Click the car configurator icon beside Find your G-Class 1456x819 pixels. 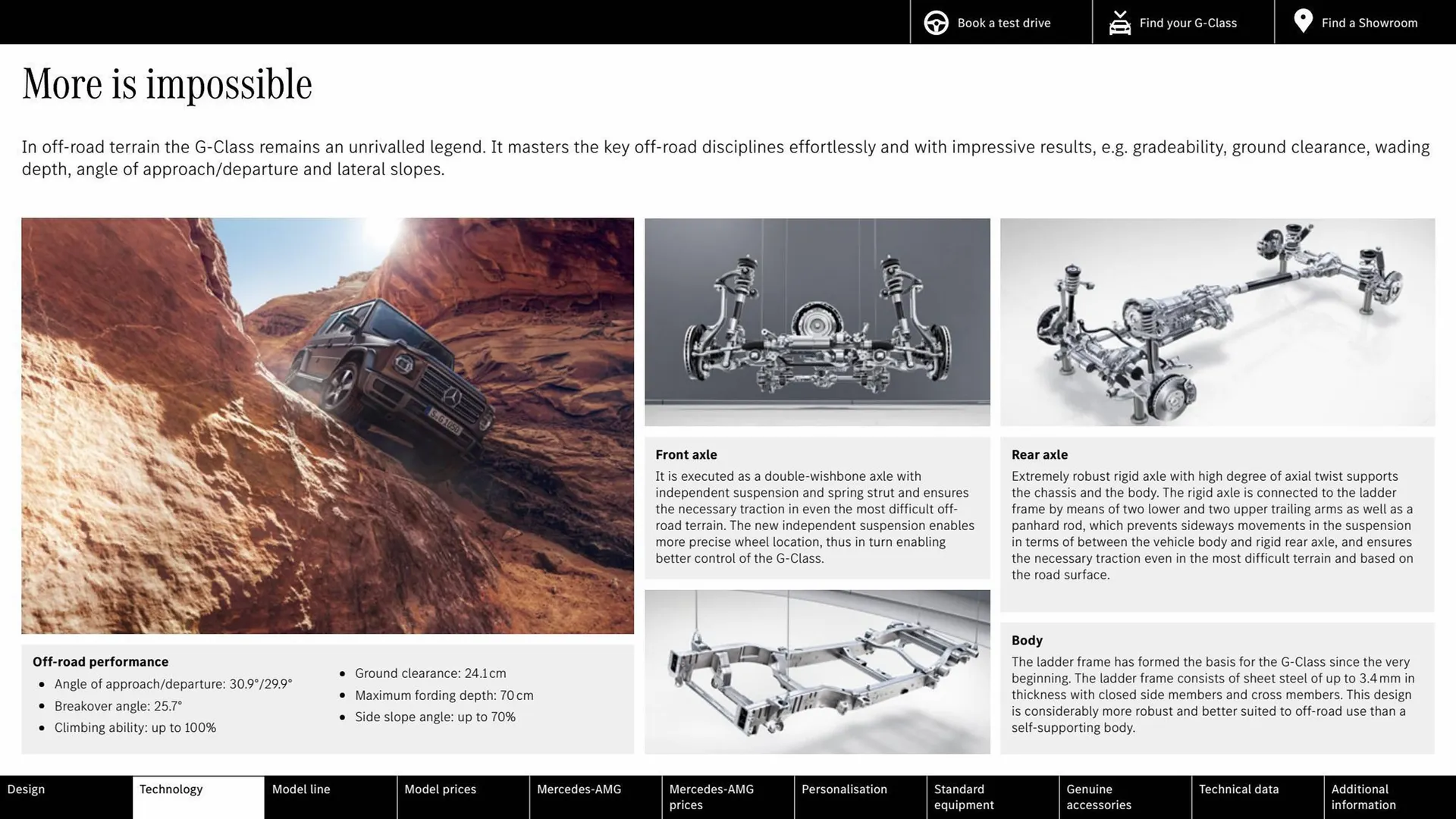[x=1119, y=22]
